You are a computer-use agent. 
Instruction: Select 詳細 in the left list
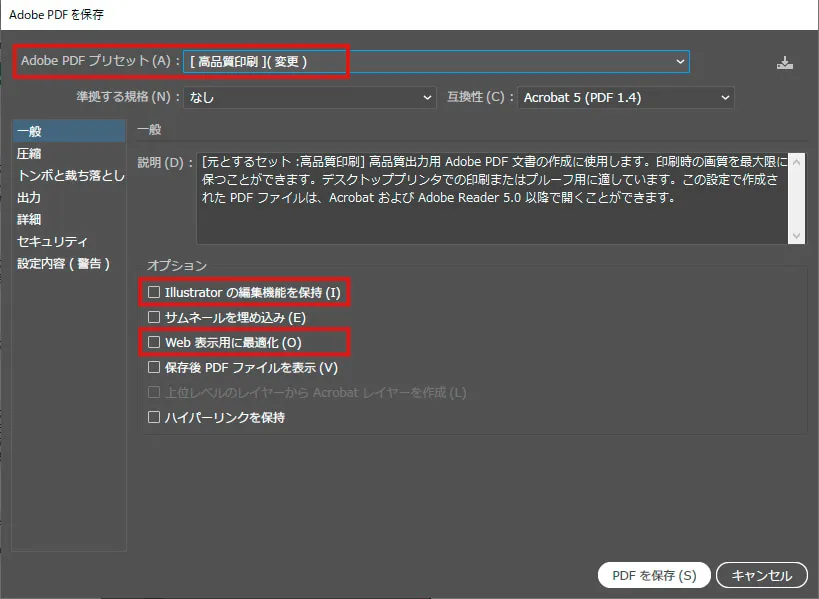[30, 219]
